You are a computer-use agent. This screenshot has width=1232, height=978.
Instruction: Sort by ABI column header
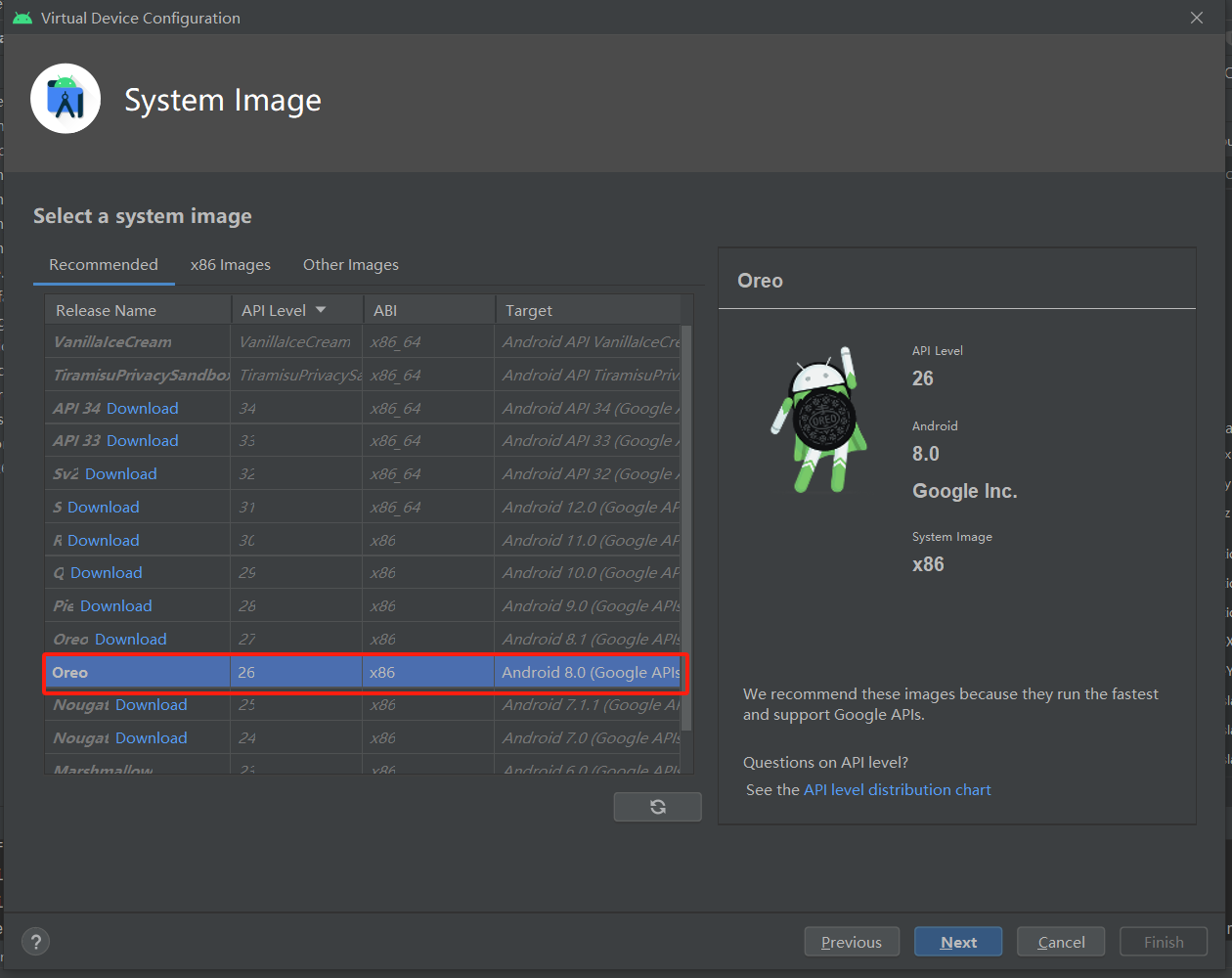coord(429,310)
